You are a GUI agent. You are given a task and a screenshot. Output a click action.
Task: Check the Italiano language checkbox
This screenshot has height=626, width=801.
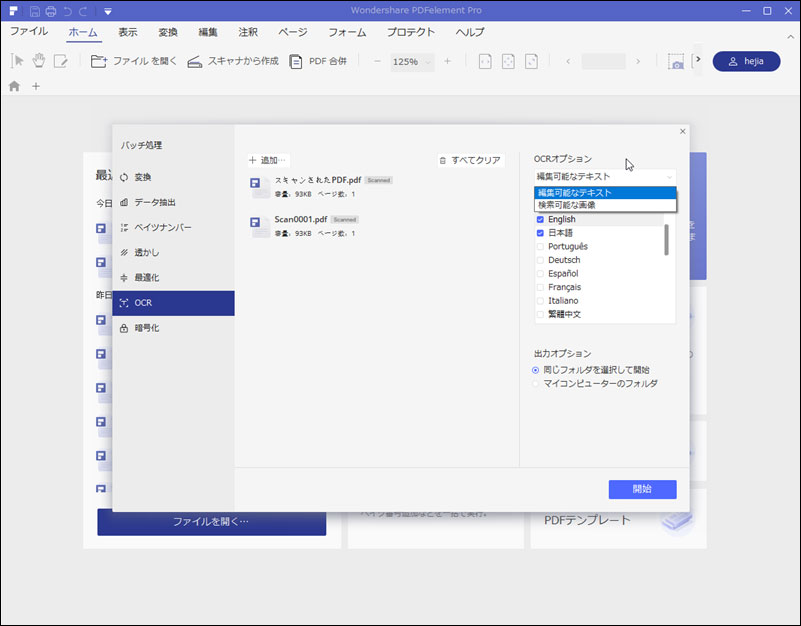tap(540, 300)
